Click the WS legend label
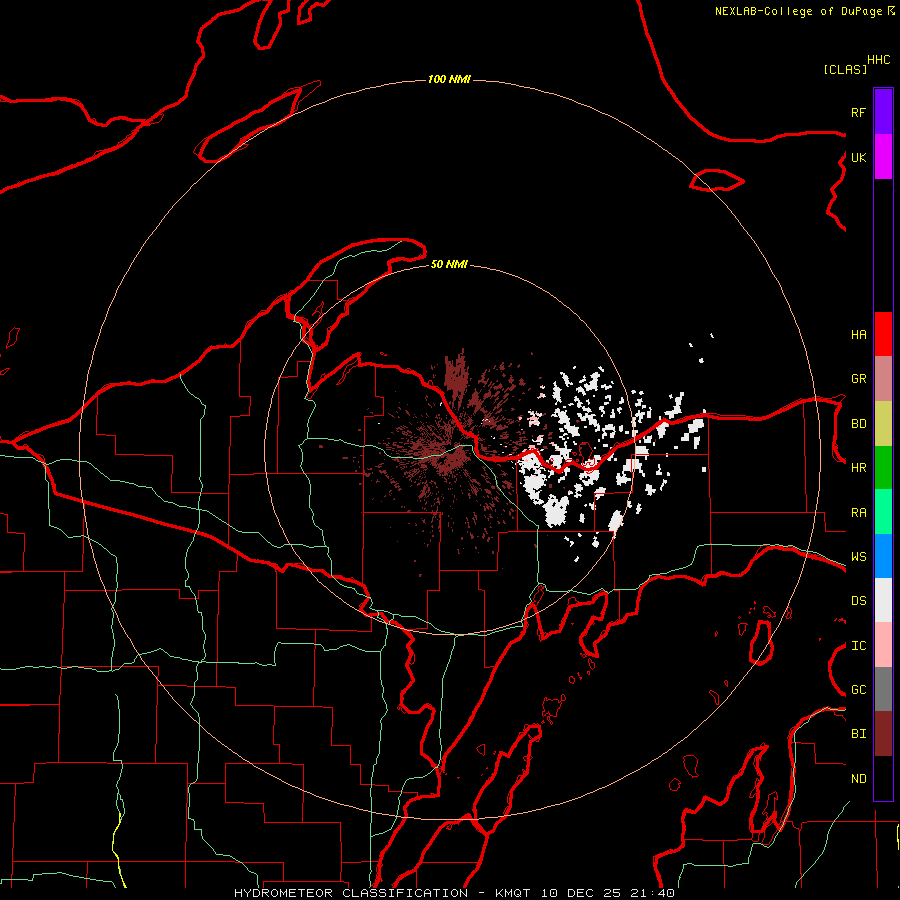900x900 pixels. pos(858,557)
